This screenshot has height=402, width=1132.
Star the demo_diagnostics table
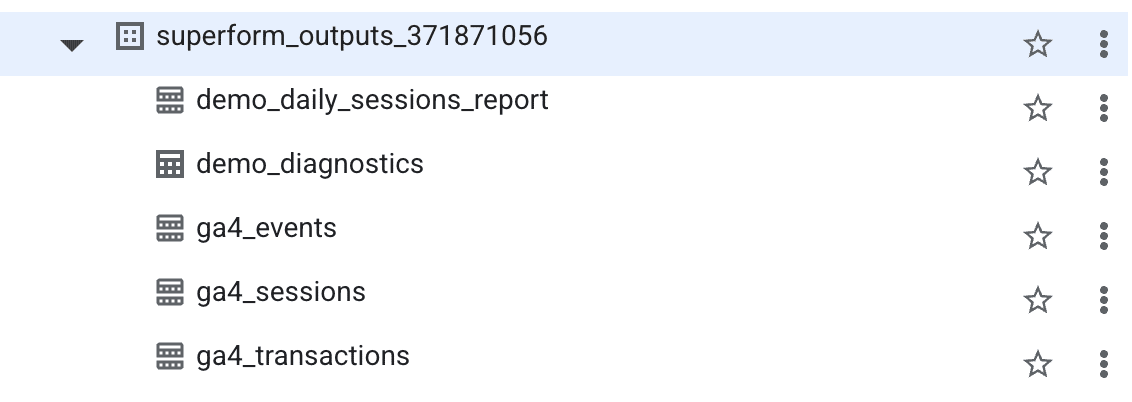click(1038, 172)
